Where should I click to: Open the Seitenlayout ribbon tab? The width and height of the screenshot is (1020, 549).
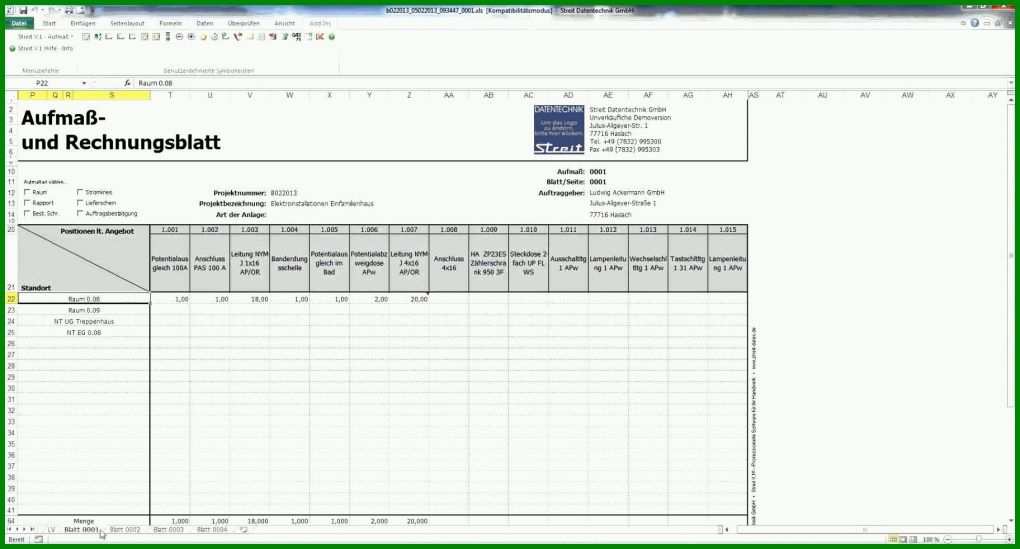coord(127,23)
